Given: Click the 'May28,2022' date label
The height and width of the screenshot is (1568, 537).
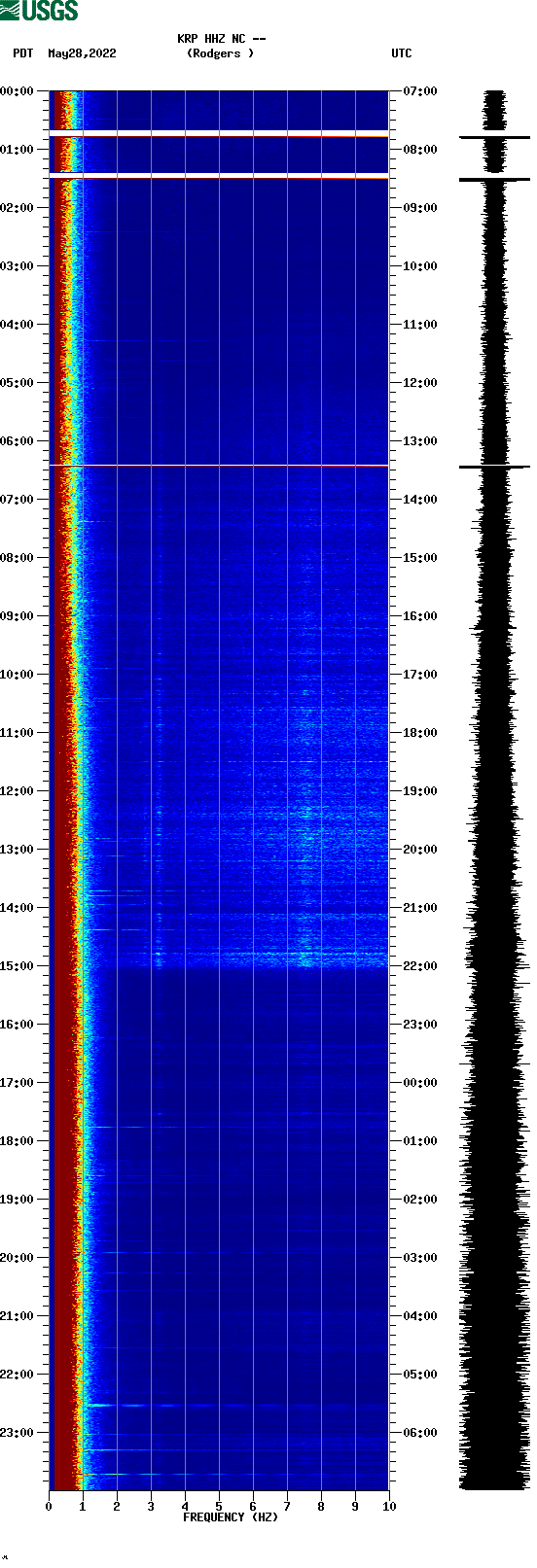Looking at the screenshot, I should click(82, 53).
